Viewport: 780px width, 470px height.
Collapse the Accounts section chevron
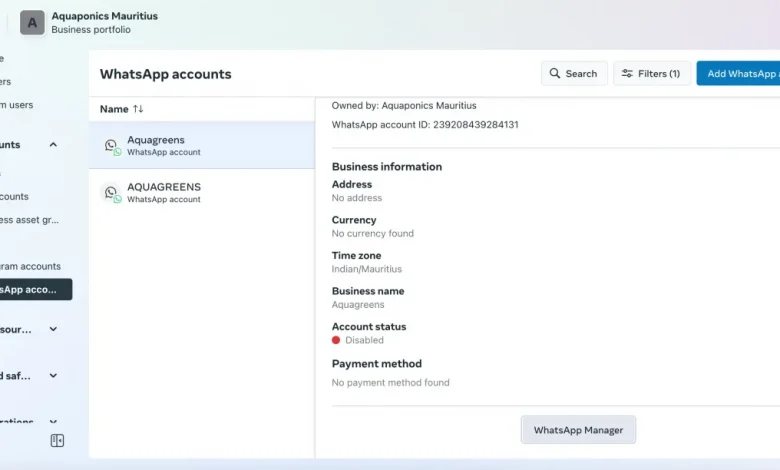click(x=53, y=145)
